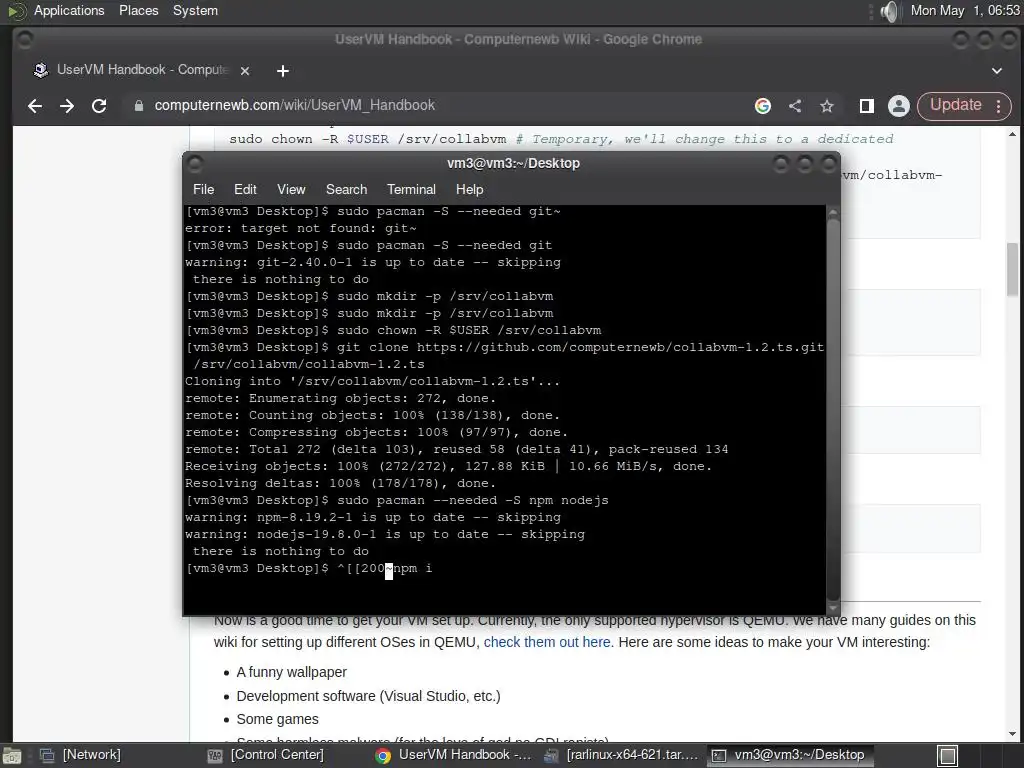Image resolution: width=1024 pixels, height=768 pixels.
Task: Switch to UserVM Handbook Chrome taskbar entry
Action: click(455, 755)
